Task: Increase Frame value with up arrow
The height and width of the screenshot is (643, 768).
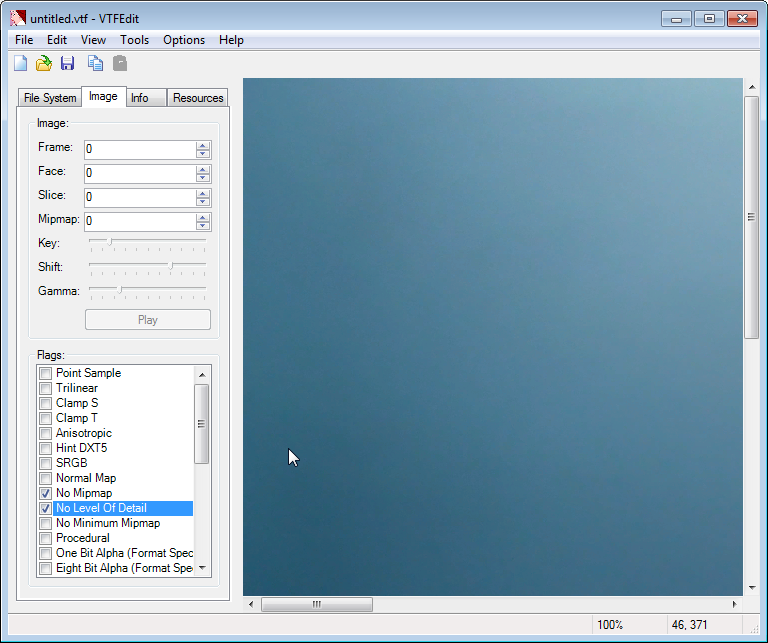Action: click(203, 145)
